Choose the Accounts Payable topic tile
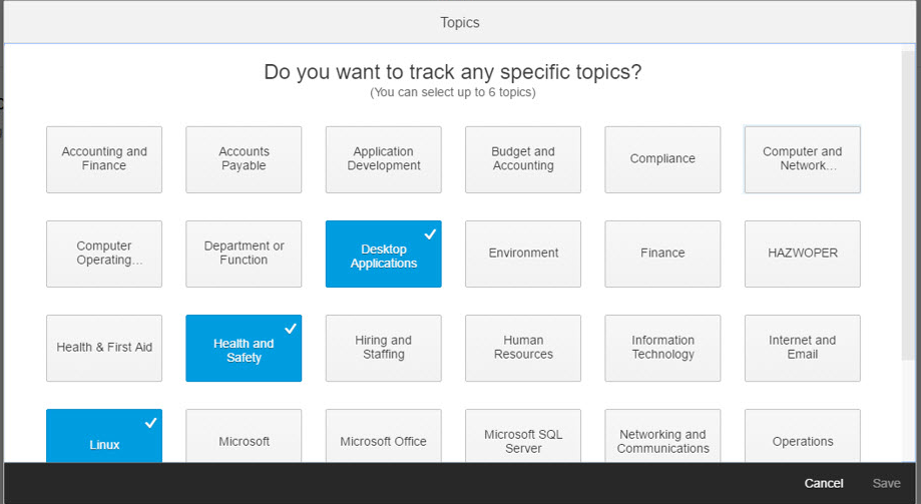Screen dimensions: 921x504 pos(243,159)
